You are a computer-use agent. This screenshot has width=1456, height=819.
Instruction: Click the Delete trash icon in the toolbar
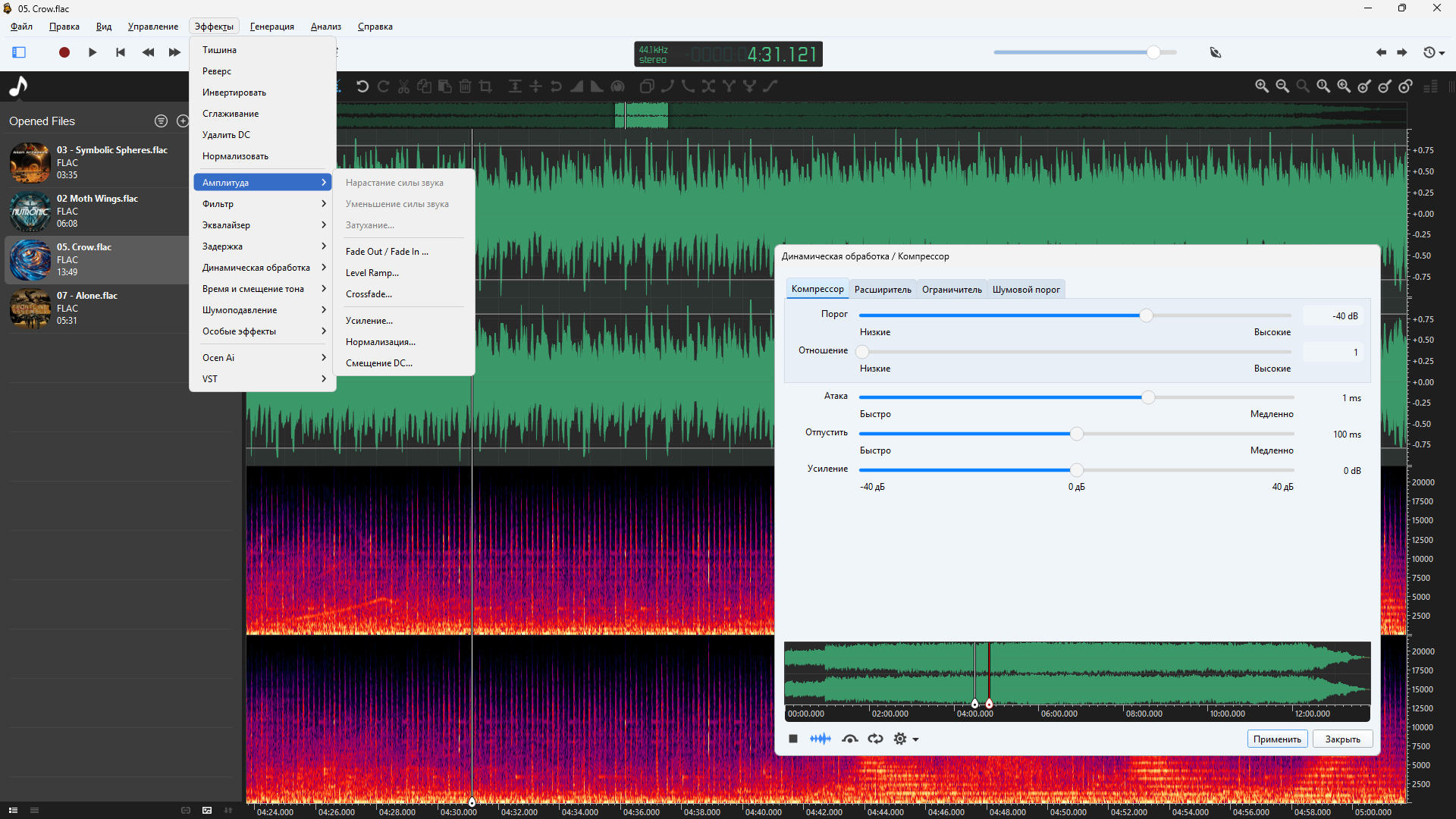466,86
